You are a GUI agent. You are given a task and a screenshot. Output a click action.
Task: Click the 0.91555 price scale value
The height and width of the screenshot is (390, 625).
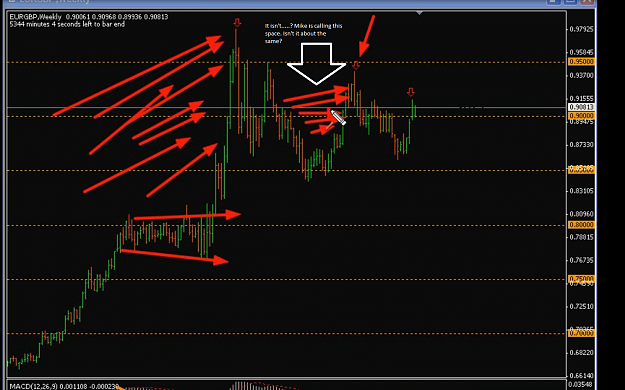(582, 98)
